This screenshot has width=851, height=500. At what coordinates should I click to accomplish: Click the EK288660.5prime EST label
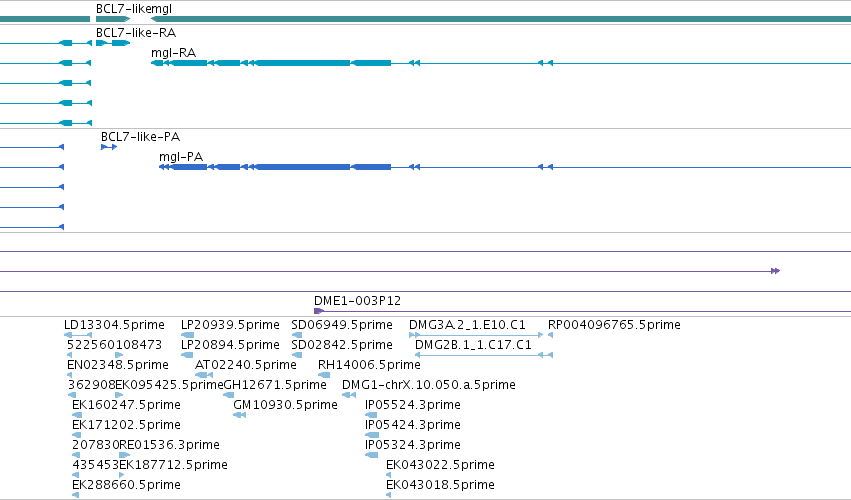pos(126,485)
